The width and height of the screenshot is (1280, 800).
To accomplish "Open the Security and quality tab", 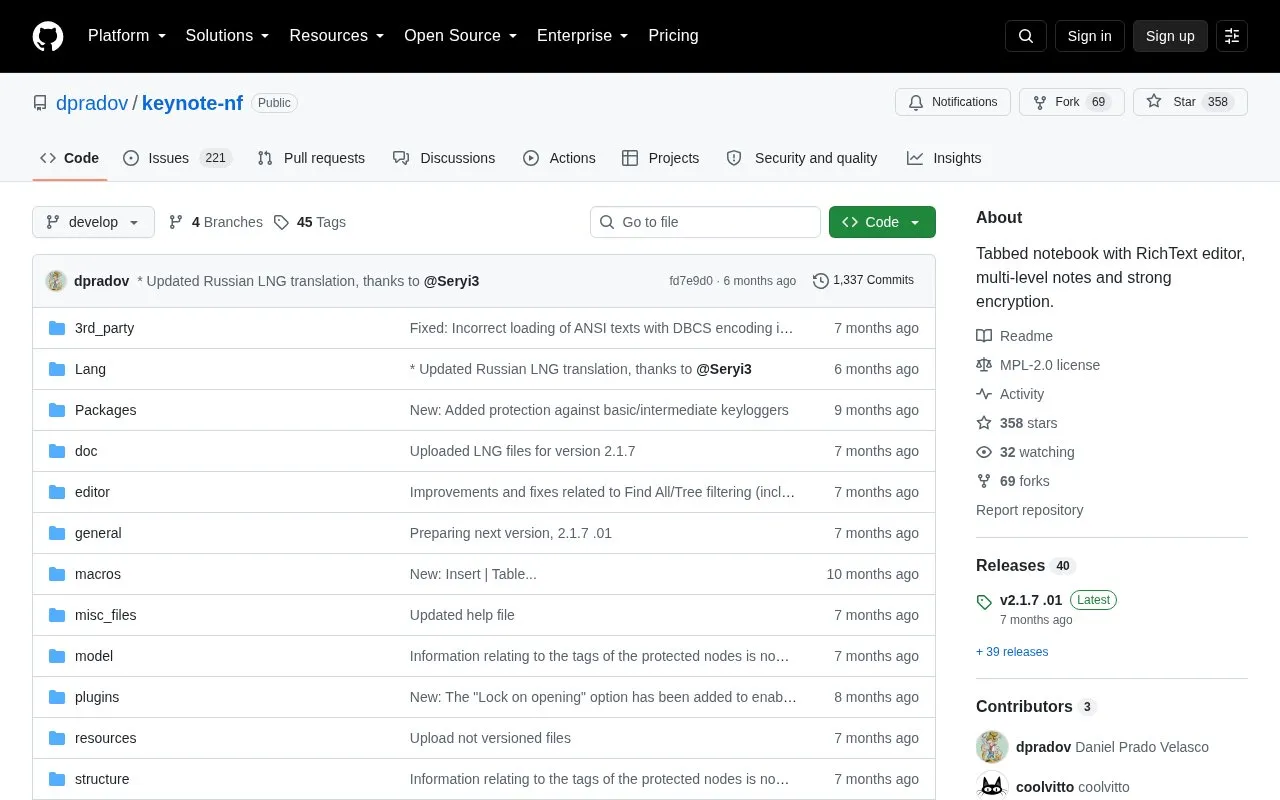I will pyautogui.click(x=802, y=158).
